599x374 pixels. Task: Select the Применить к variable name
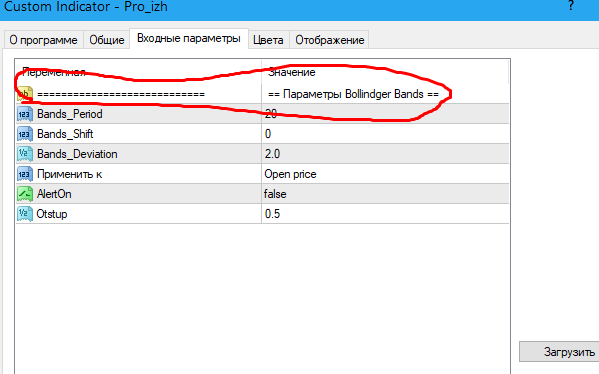click(x=70, y=174)
